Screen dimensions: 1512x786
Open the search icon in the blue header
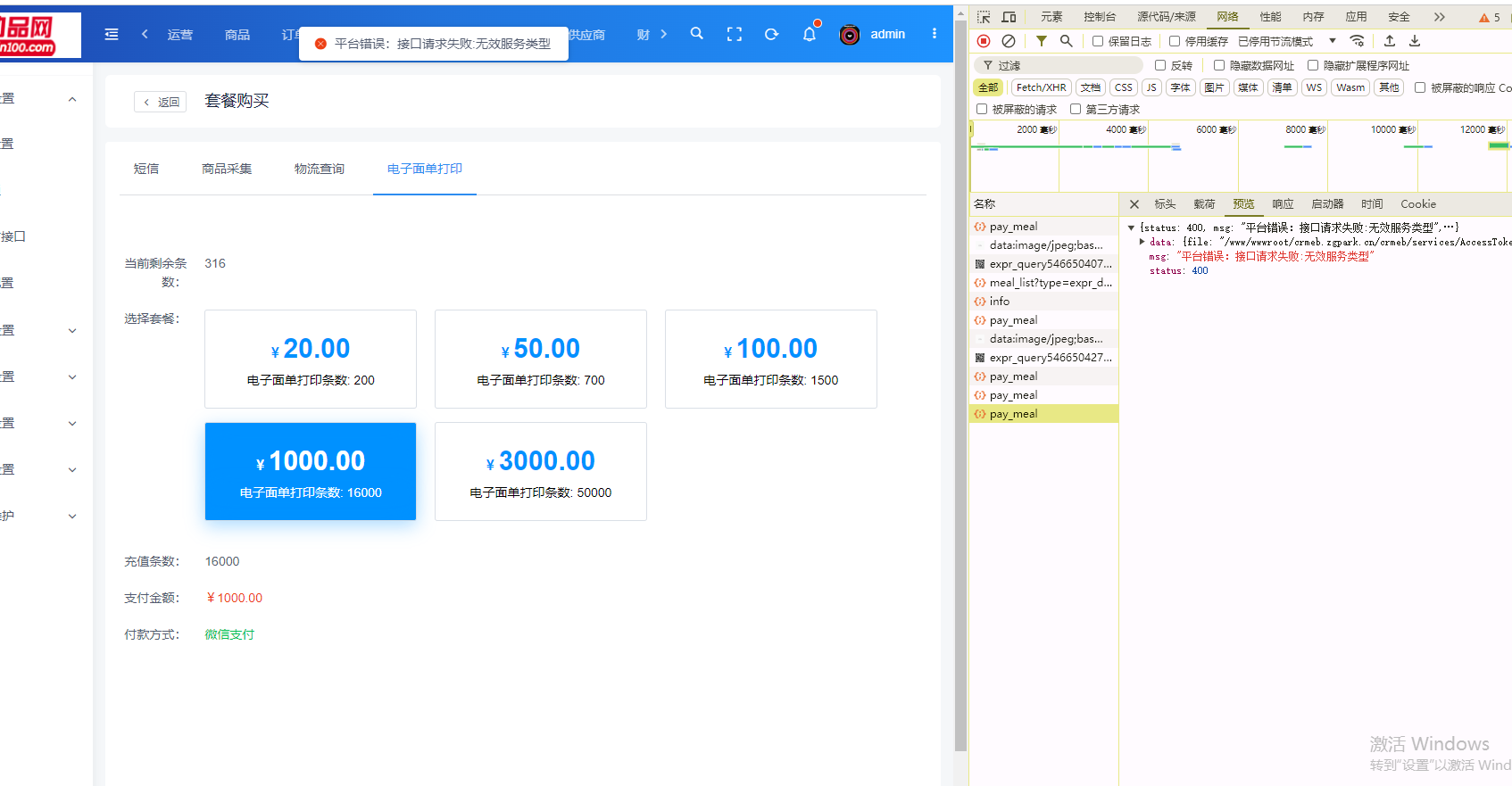697,33
